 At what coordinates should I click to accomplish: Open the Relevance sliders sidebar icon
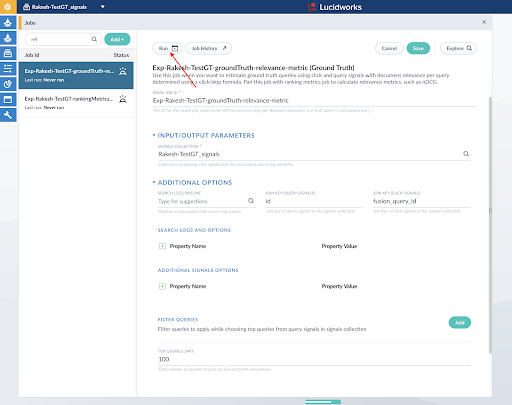[x=8, y=69]
